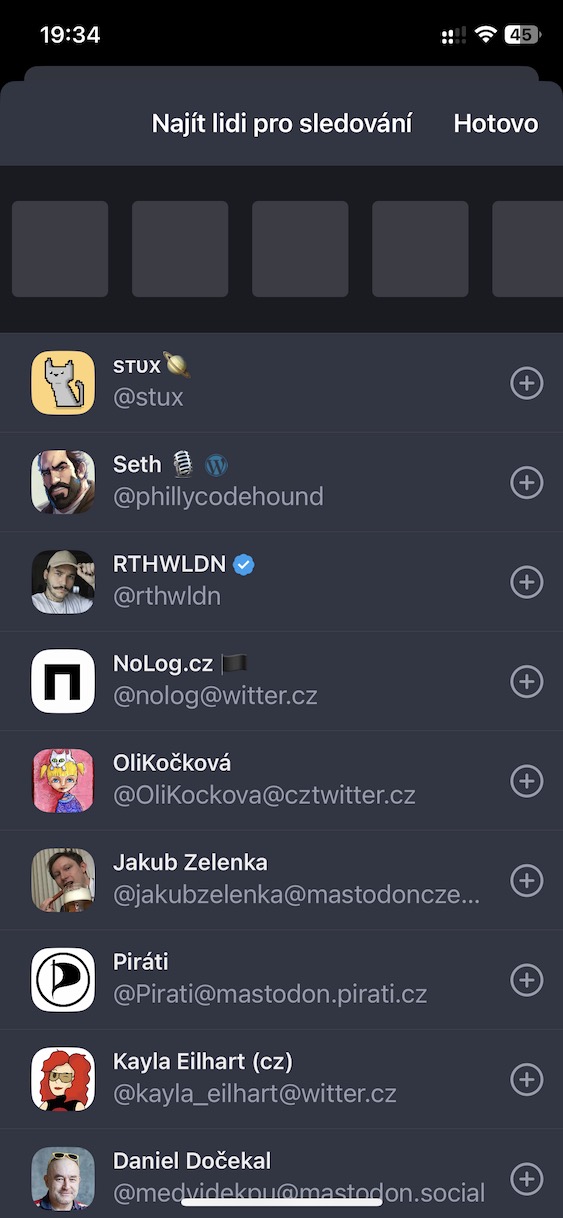Tap plus icon next to Daniel Dočekal

click(527, 1179)
